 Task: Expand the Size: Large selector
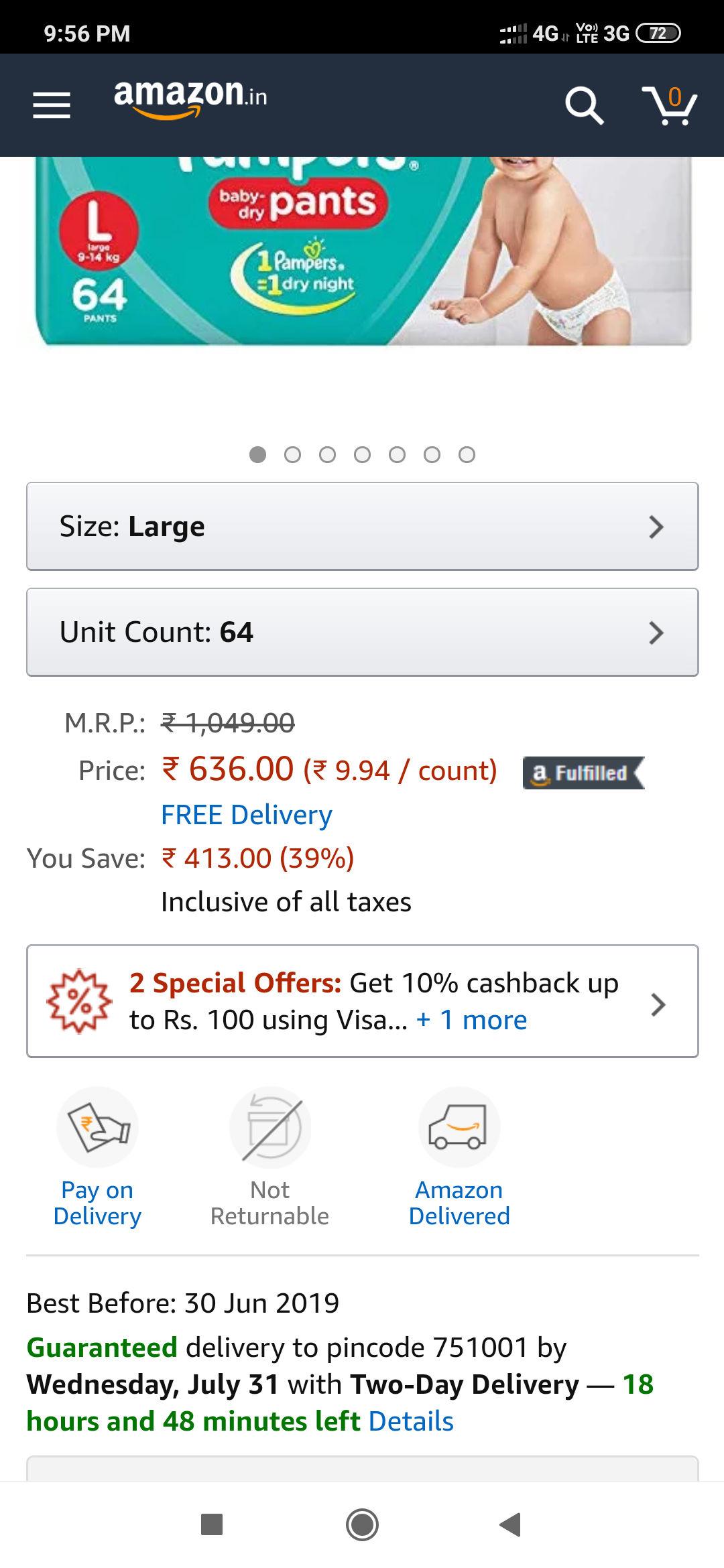coord(363,527)
